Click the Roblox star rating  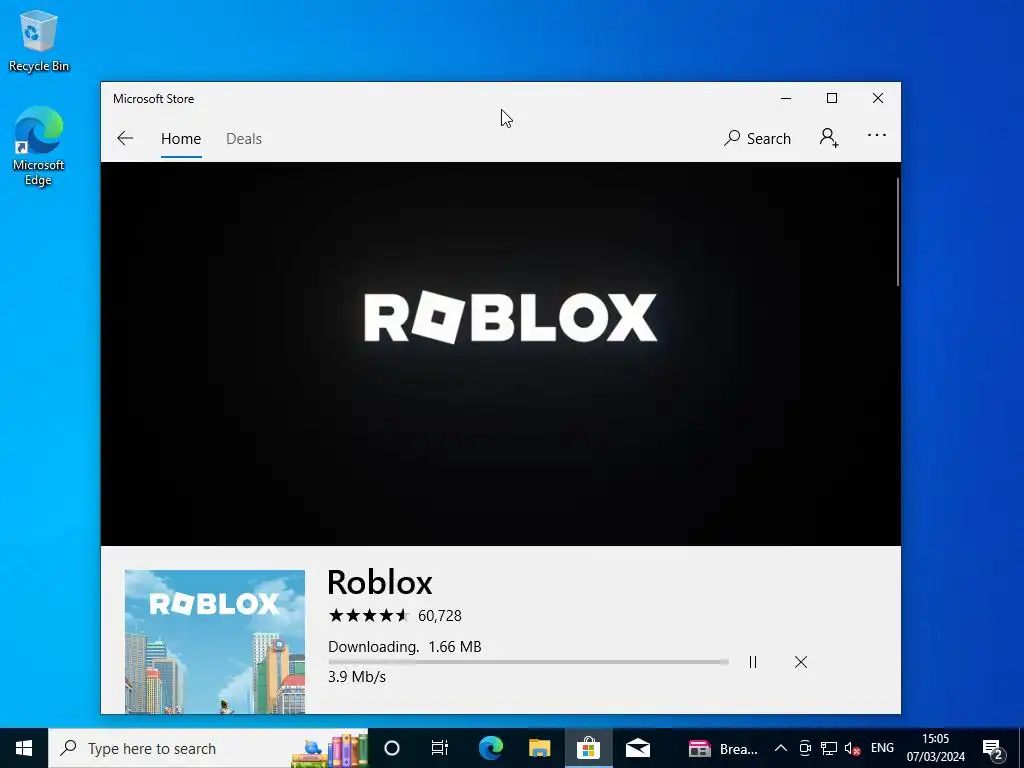click(x=368, y=615)
